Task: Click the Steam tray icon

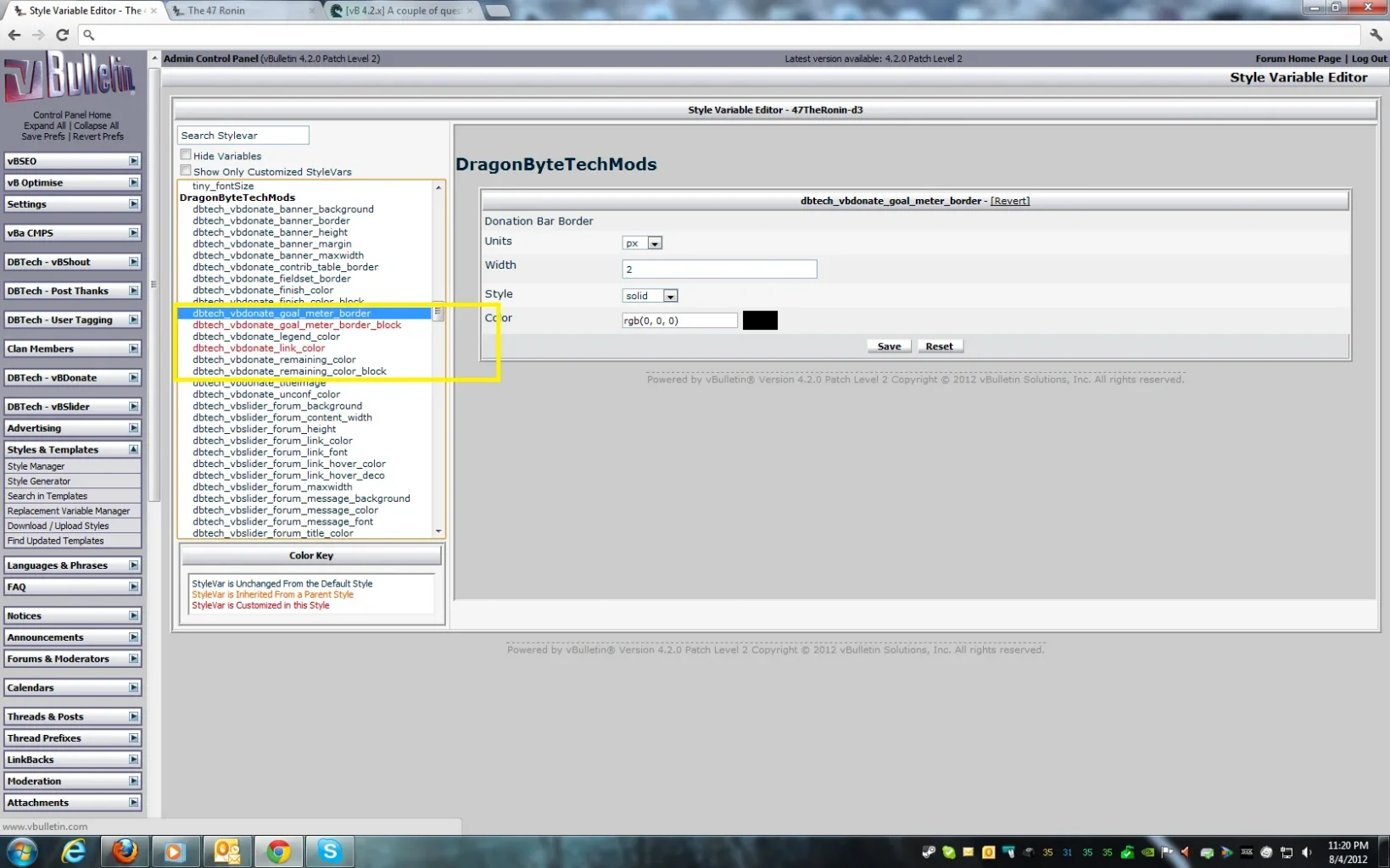Action: point(929,852)
